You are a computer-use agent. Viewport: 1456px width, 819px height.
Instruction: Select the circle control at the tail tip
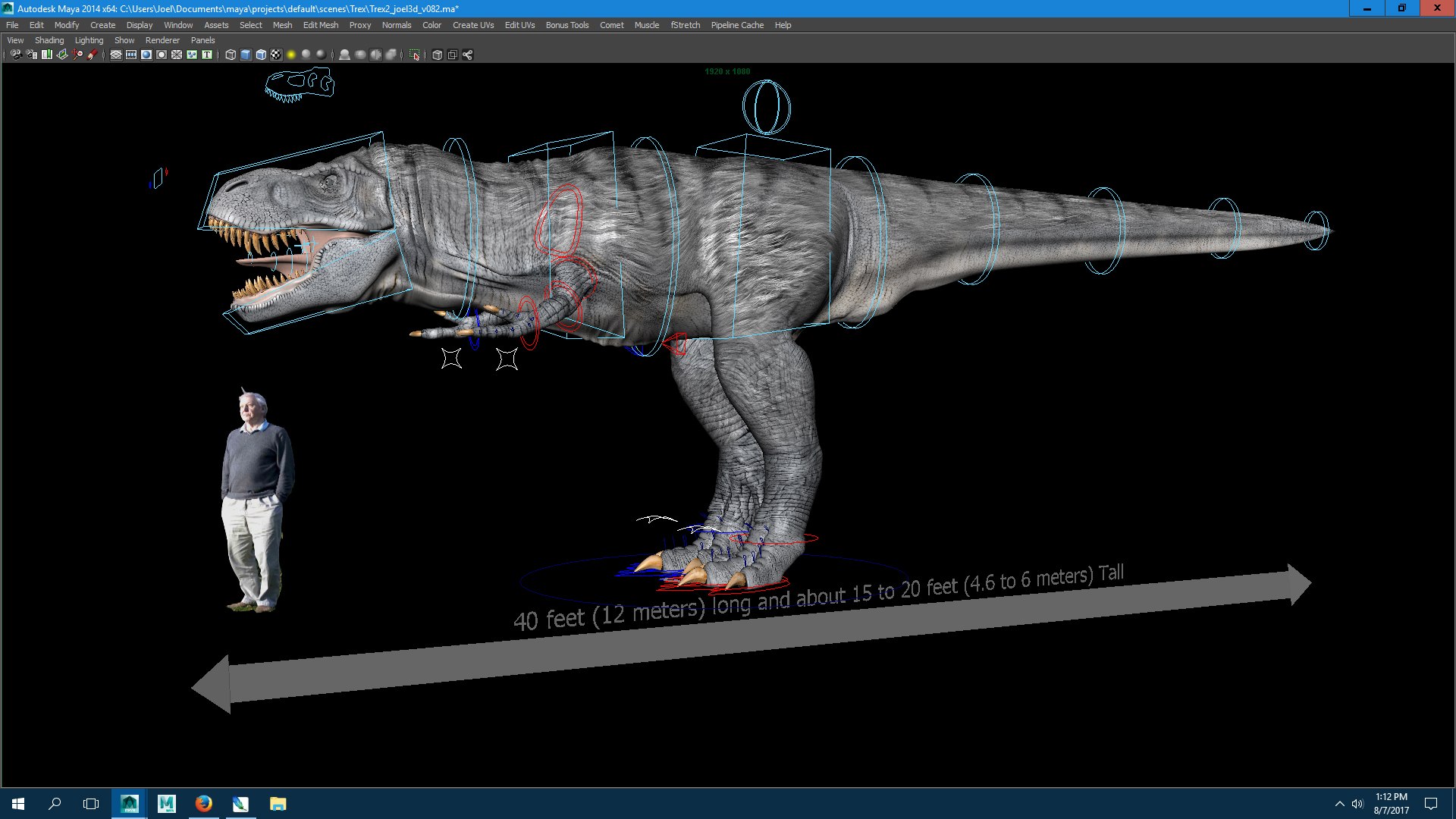pos(1316,231)
